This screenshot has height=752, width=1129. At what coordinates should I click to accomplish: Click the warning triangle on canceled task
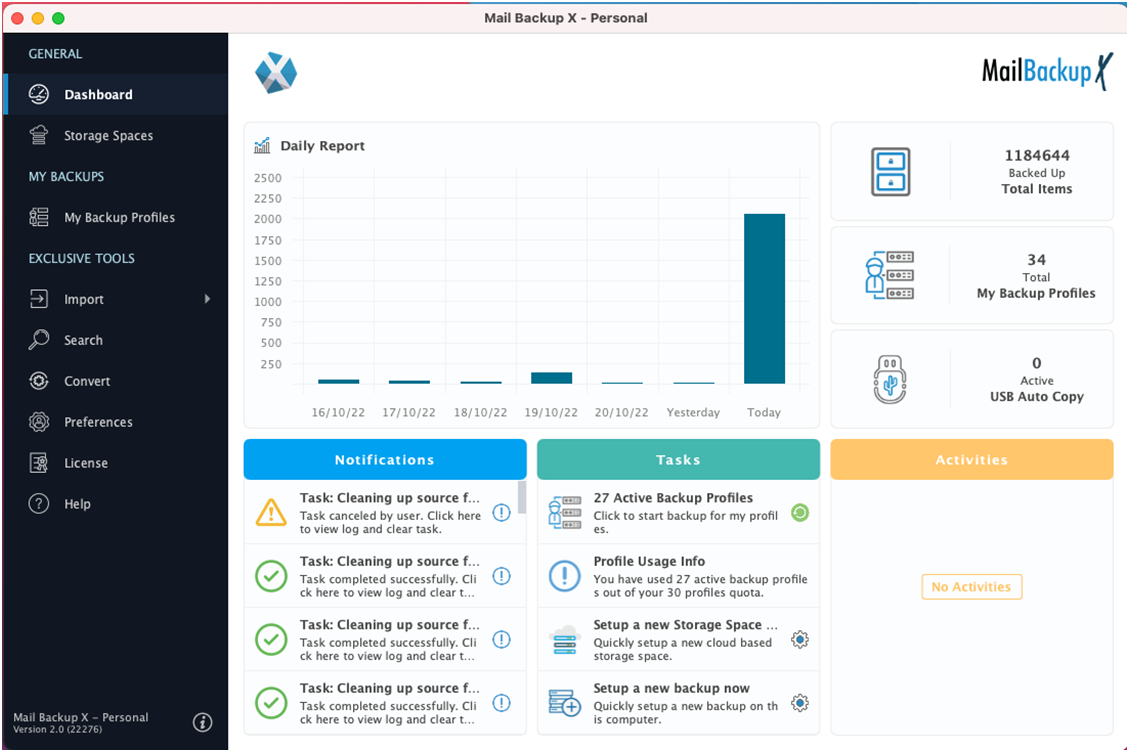(271, 512)
